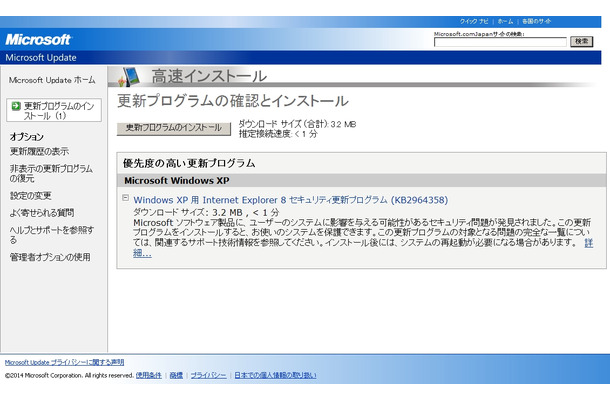Image resolution: width=610 pixels, height=400 pixels.
Task: Open 設定の変更
Action: (30, 196)
